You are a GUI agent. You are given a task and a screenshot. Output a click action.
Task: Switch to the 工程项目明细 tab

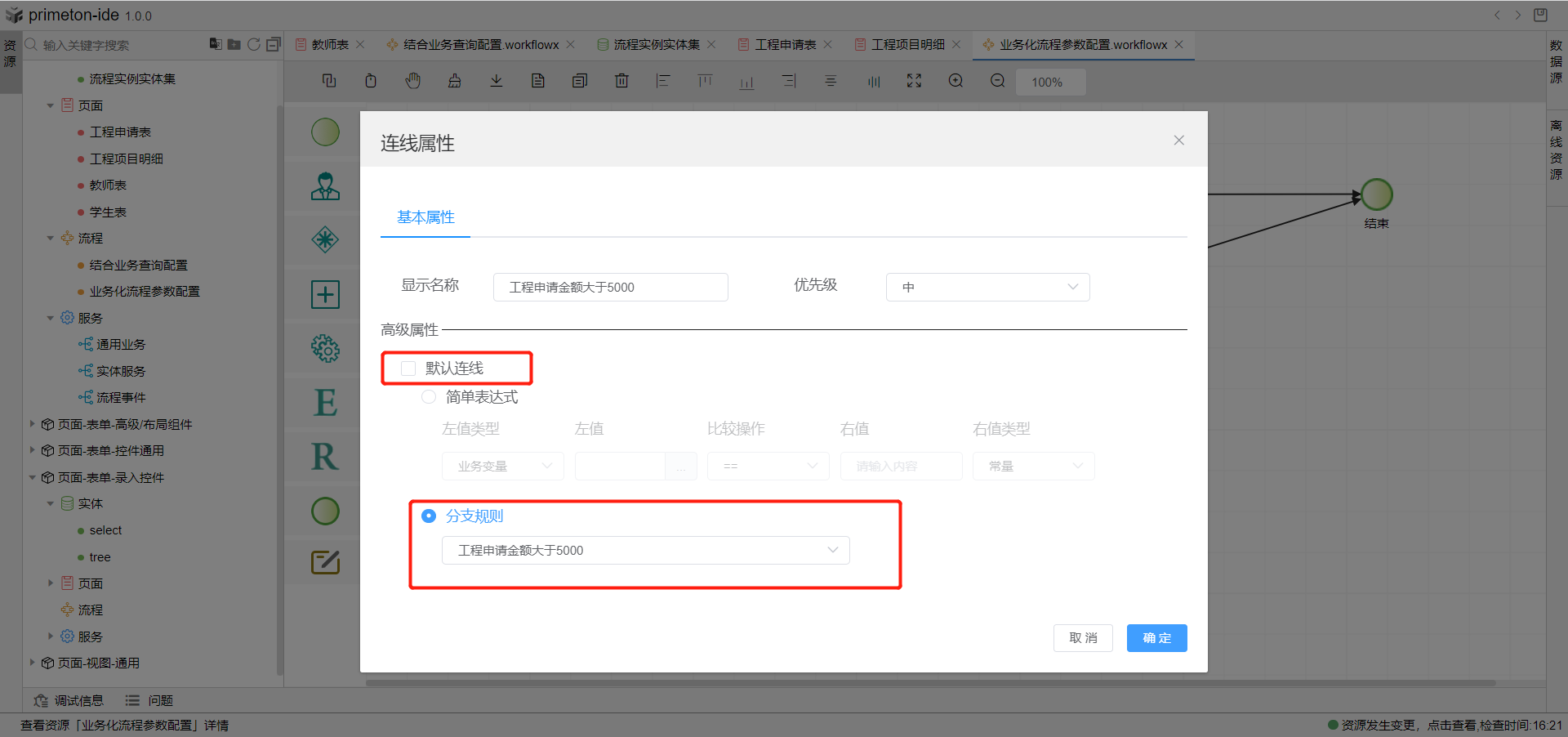[x=906, y=45]
